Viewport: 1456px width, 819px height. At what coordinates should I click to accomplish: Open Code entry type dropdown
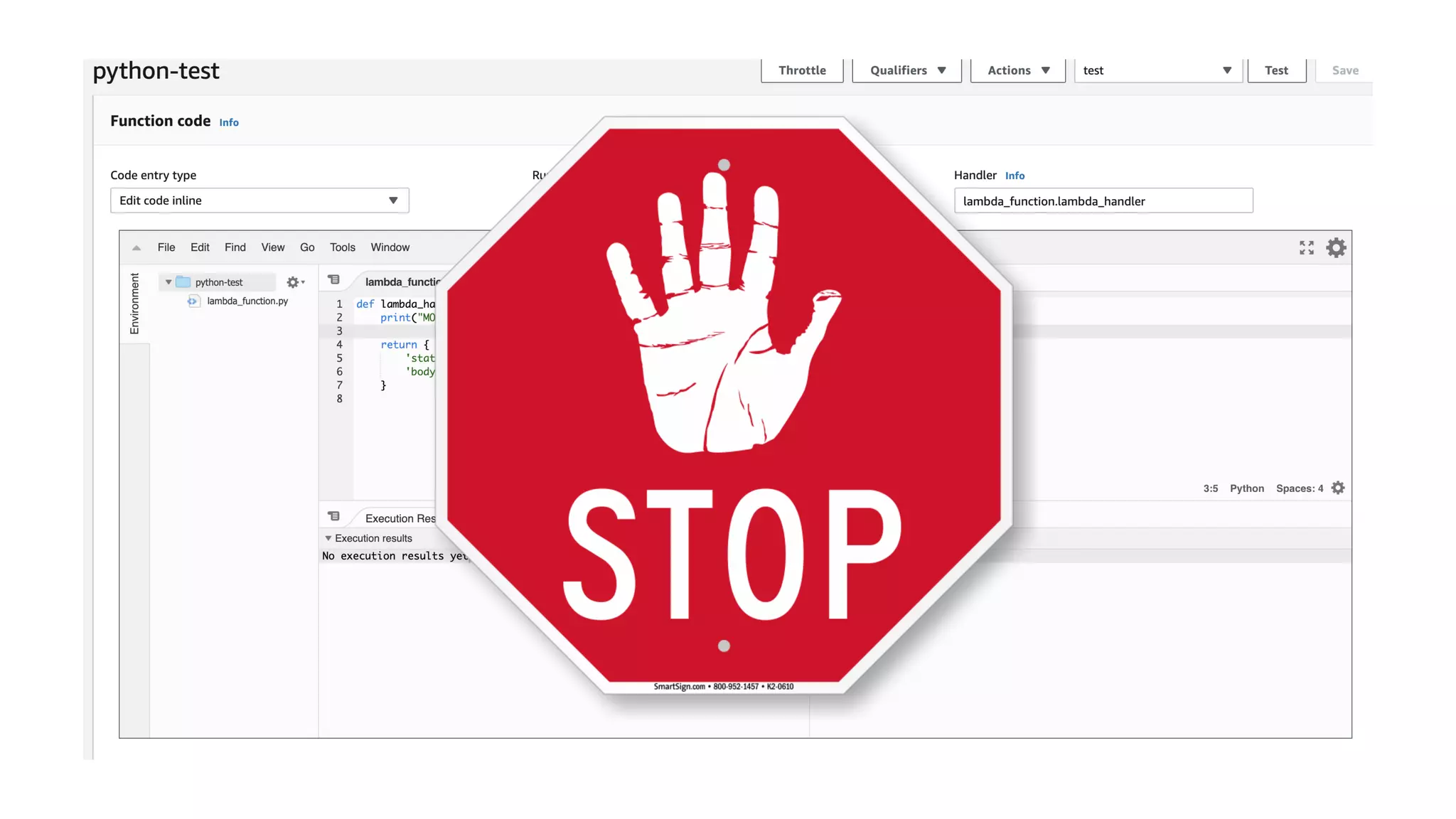[259, 200]
